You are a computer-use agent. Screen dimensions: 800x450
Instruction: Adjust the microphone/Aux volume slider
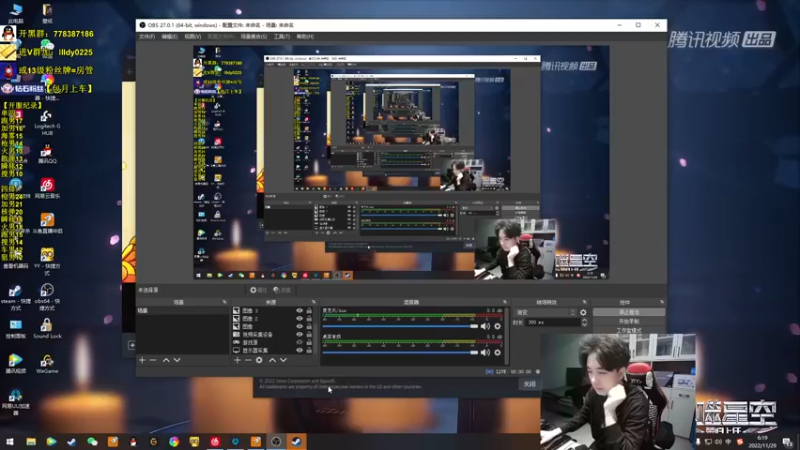[x=400, y=326]
